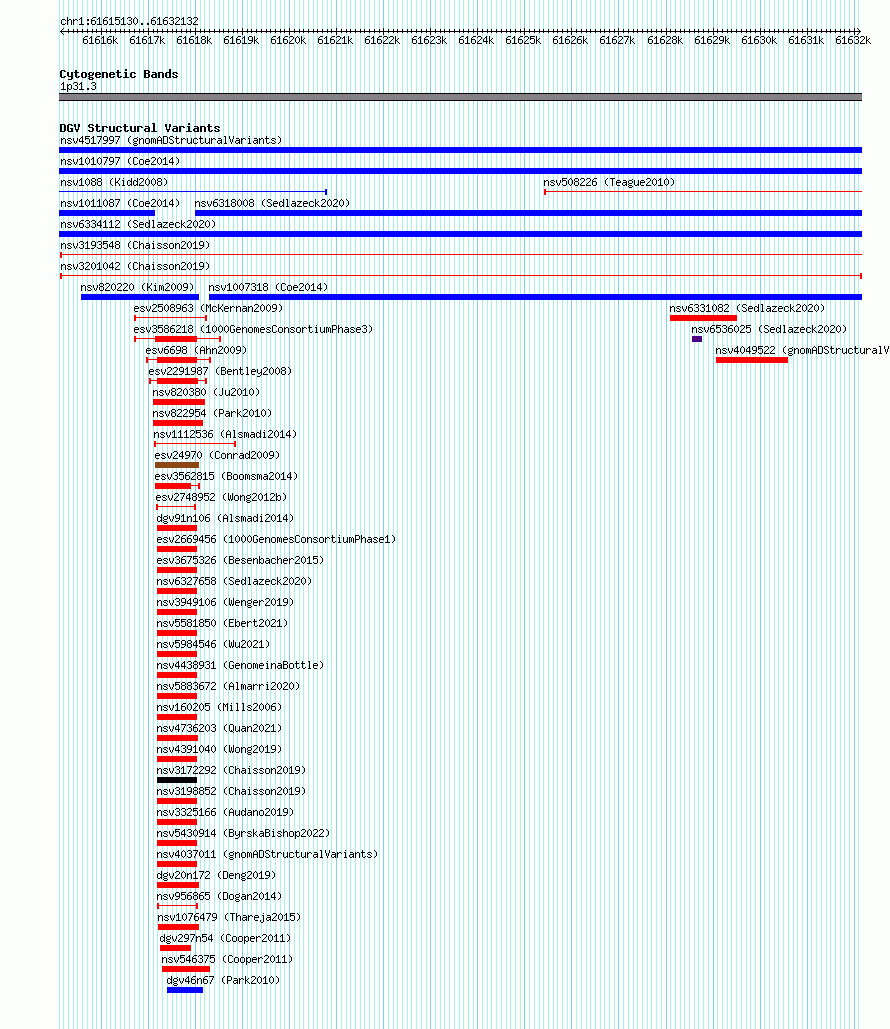Click the DGV Structural Variants track title

tap(140, 128)
